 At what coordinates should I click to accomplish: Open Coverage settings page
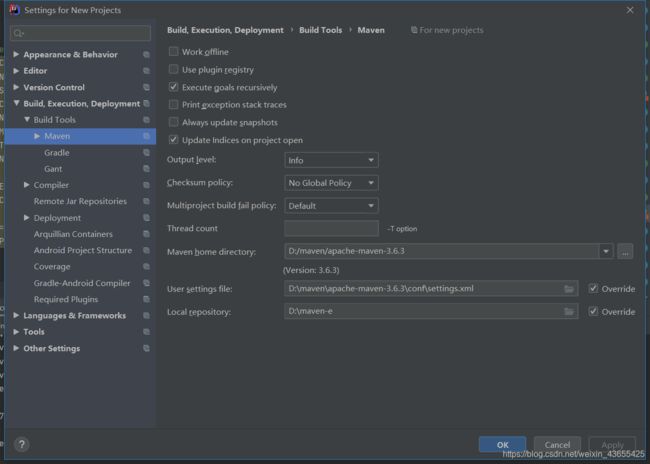(52, 267)
